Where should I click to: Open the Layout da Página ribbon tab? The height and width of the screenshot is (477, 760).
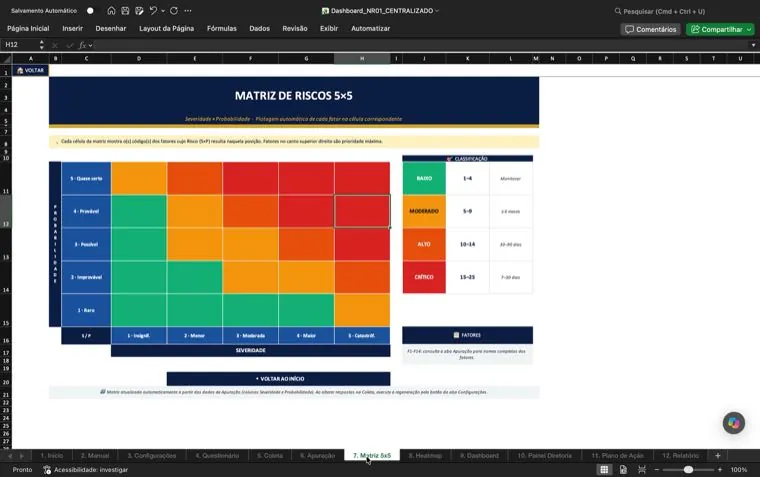click(x=166, y=29)
